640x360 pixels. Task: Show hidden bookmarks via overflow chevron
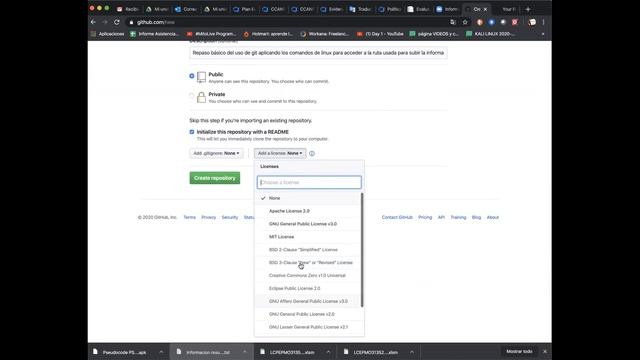coord(543,34)
